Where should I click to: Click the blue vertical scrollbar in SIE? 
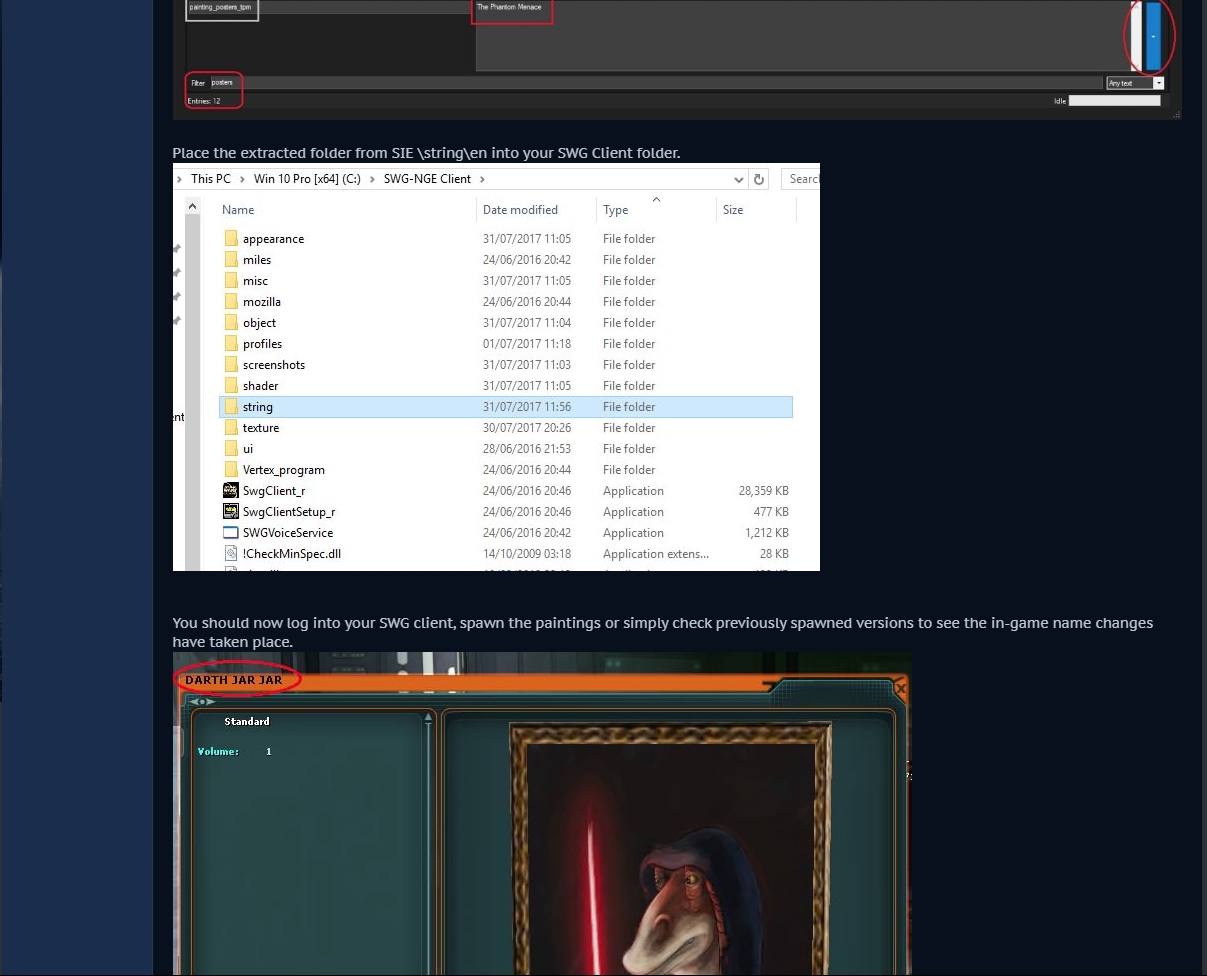[x=1153, y=36]
